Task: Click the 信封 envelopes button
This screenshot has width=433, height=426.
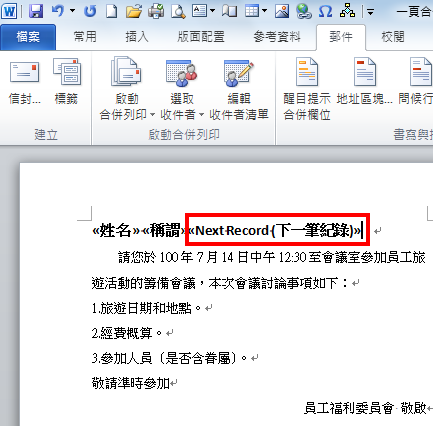Action: pyautogui.click(x=25, y=82)
